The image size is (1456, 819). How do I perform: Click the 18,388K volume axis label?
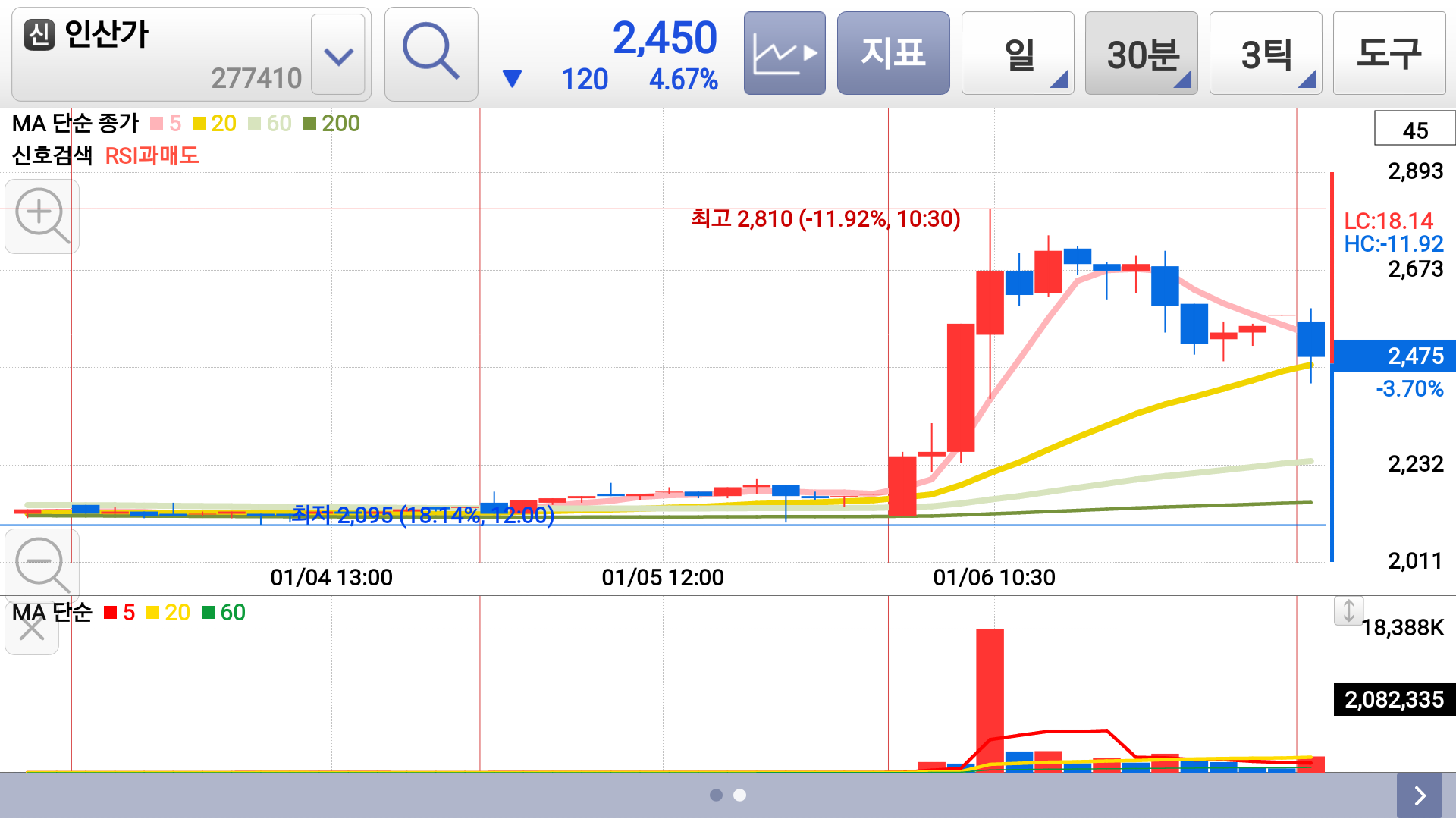pos(1403,628)
